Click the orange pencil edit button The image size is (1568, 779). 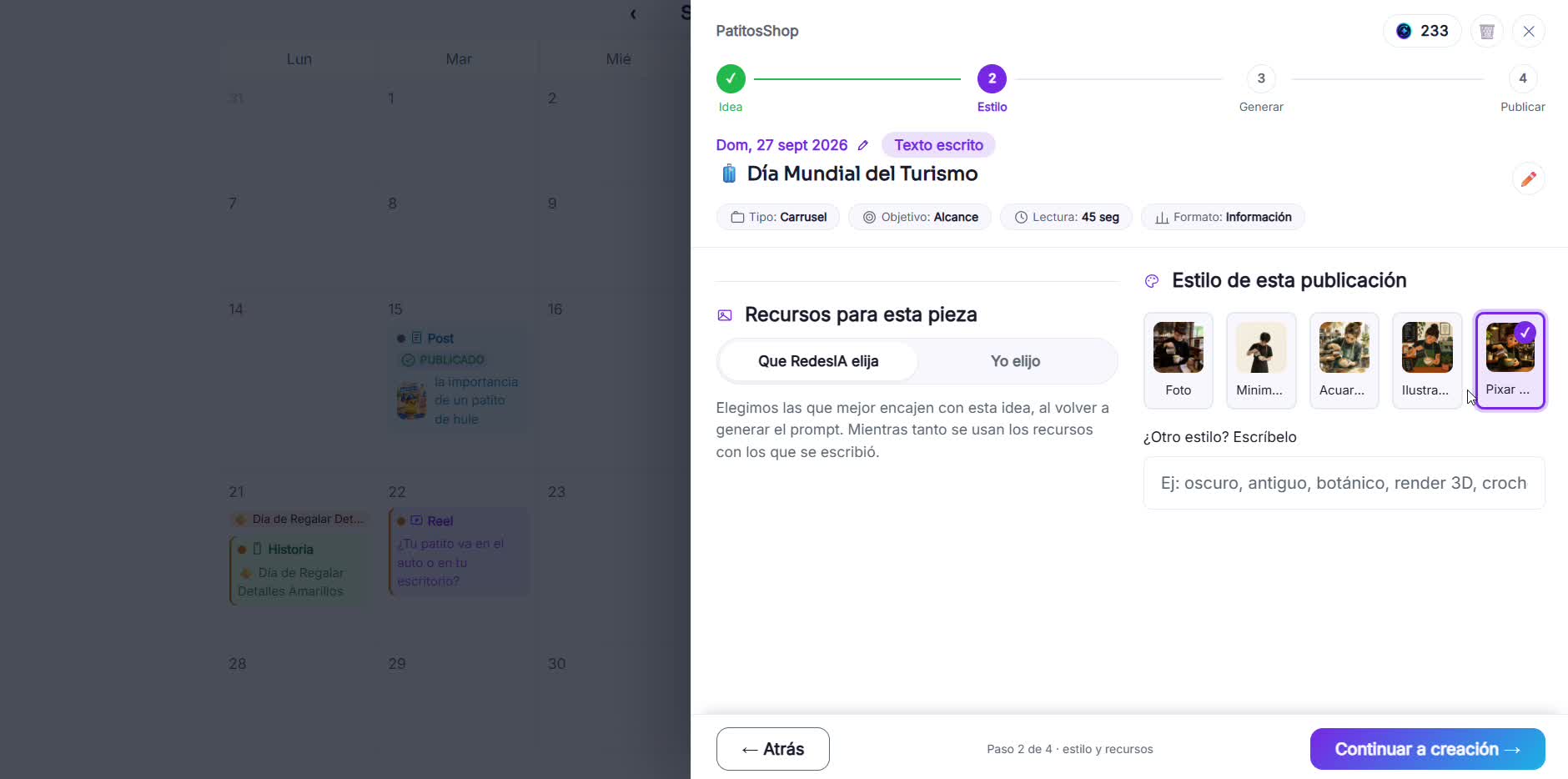click(1528, 178)
